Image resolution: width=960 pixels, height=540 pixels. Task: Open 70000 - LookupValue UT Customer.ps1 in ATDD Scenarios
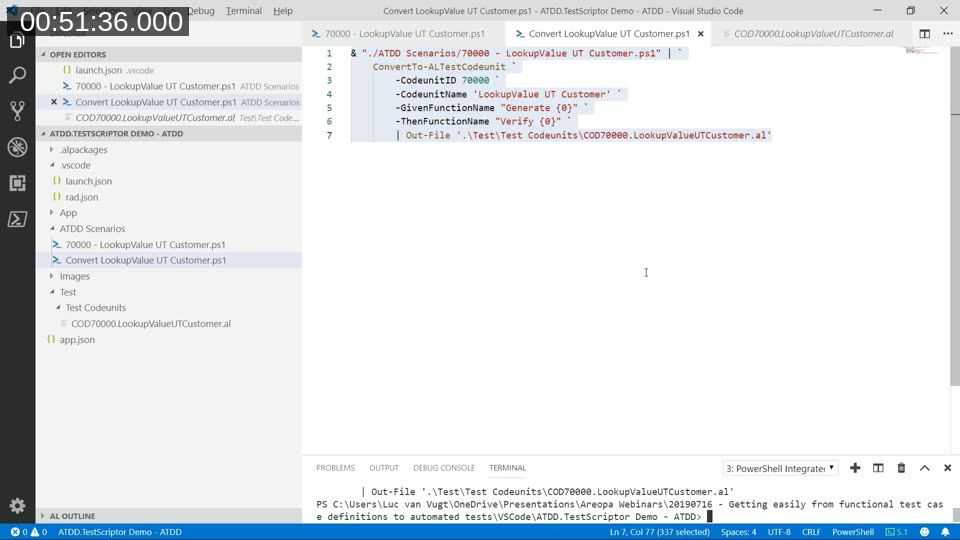145,244
